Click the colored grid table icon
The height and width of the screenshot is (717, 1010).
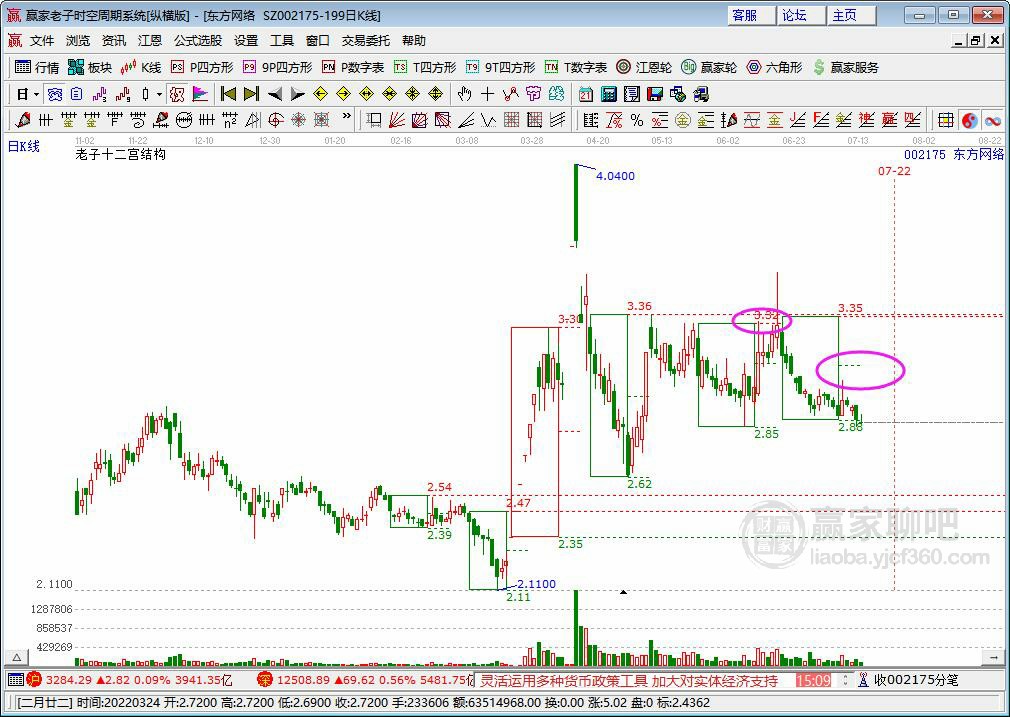946,120
